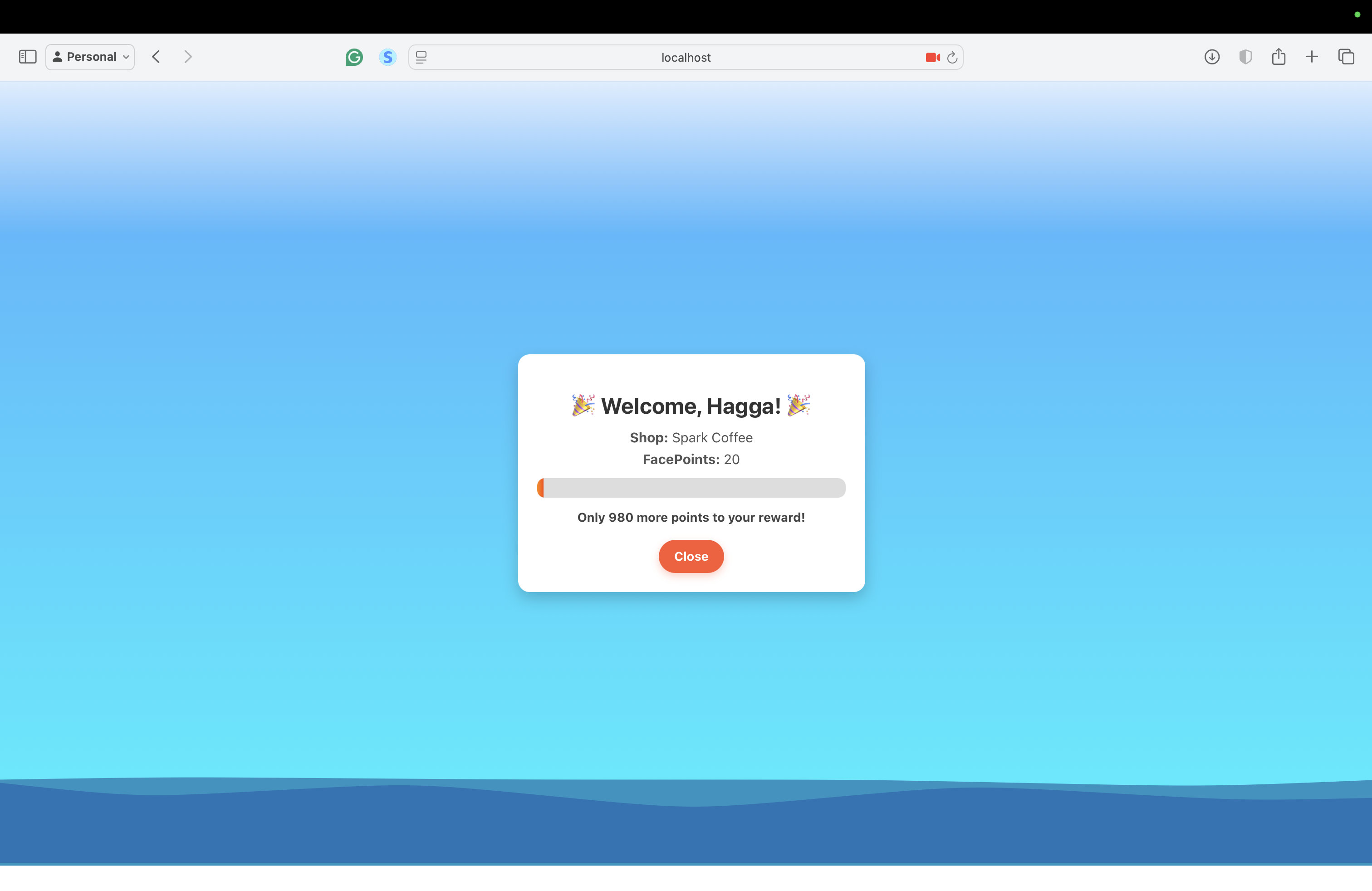Open the Share menu
The image size is (1372, 891).
1279,56
